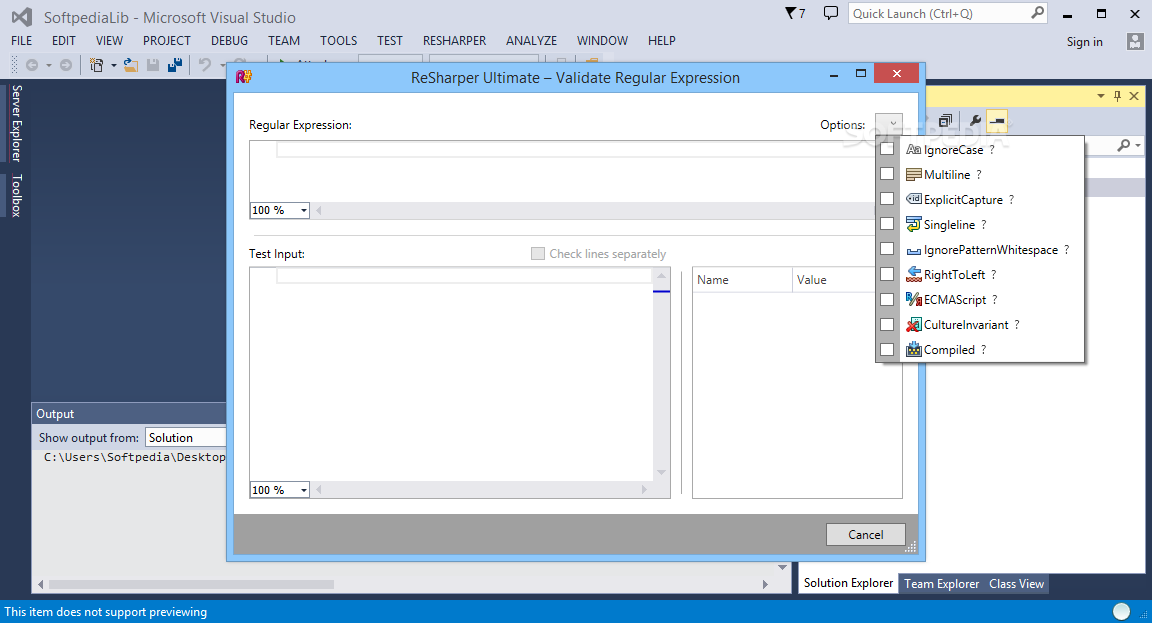Open Show output from Solution dropdown
This screenshot has width=1152, height=623.
tap(186, 437)
